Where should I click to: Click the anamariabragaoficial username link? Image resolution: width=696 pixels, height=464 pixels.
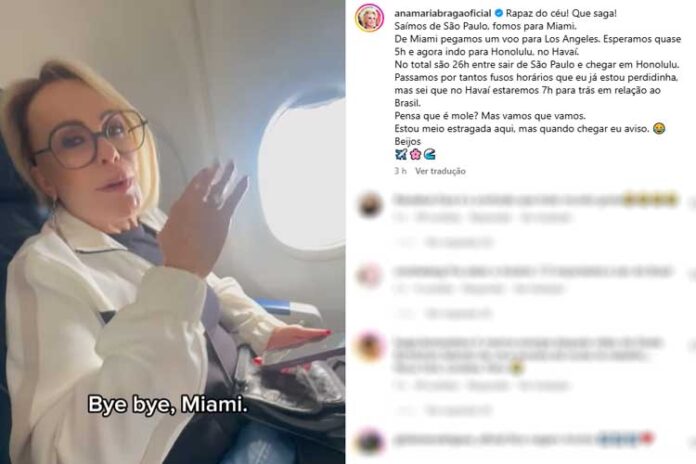(443, 13)
